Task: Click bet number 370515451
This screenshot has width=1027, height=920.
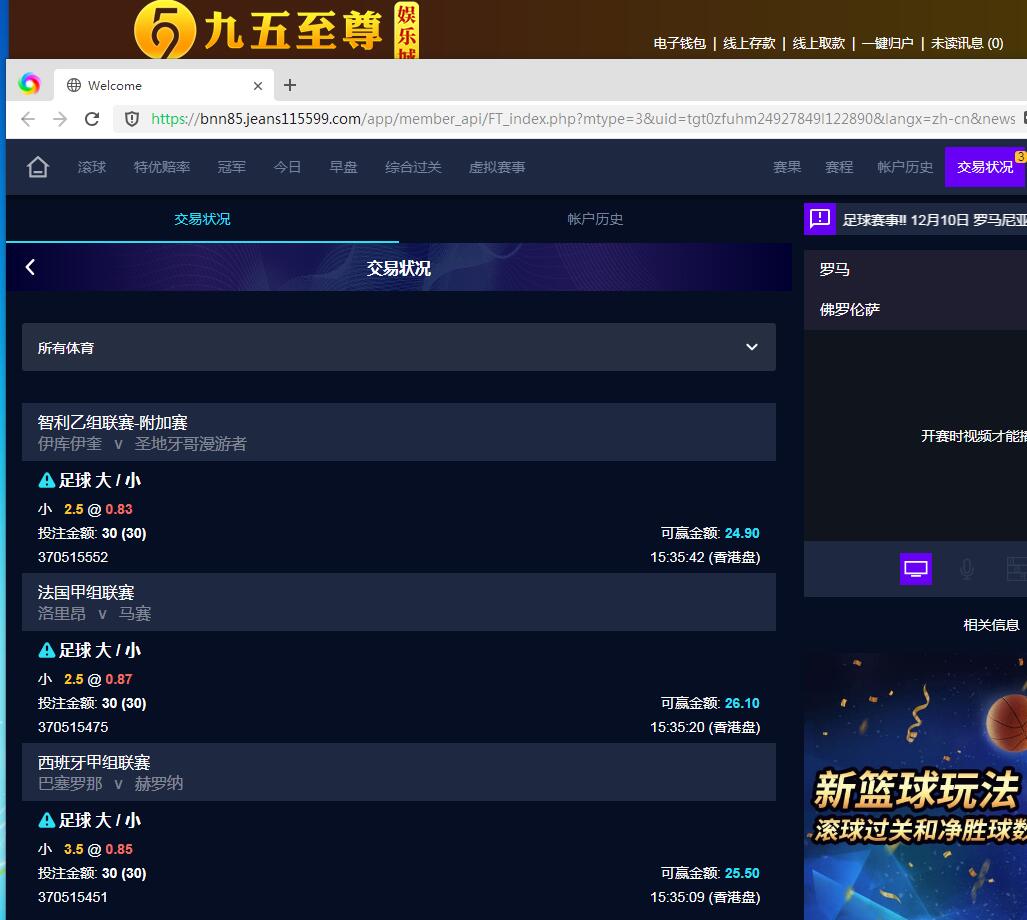Action: click(73, 897)
